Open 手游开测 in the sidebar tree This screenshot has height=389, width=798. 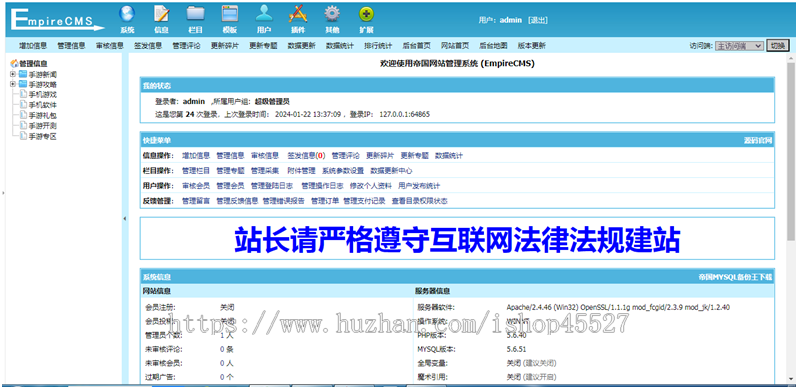(43, 126)
